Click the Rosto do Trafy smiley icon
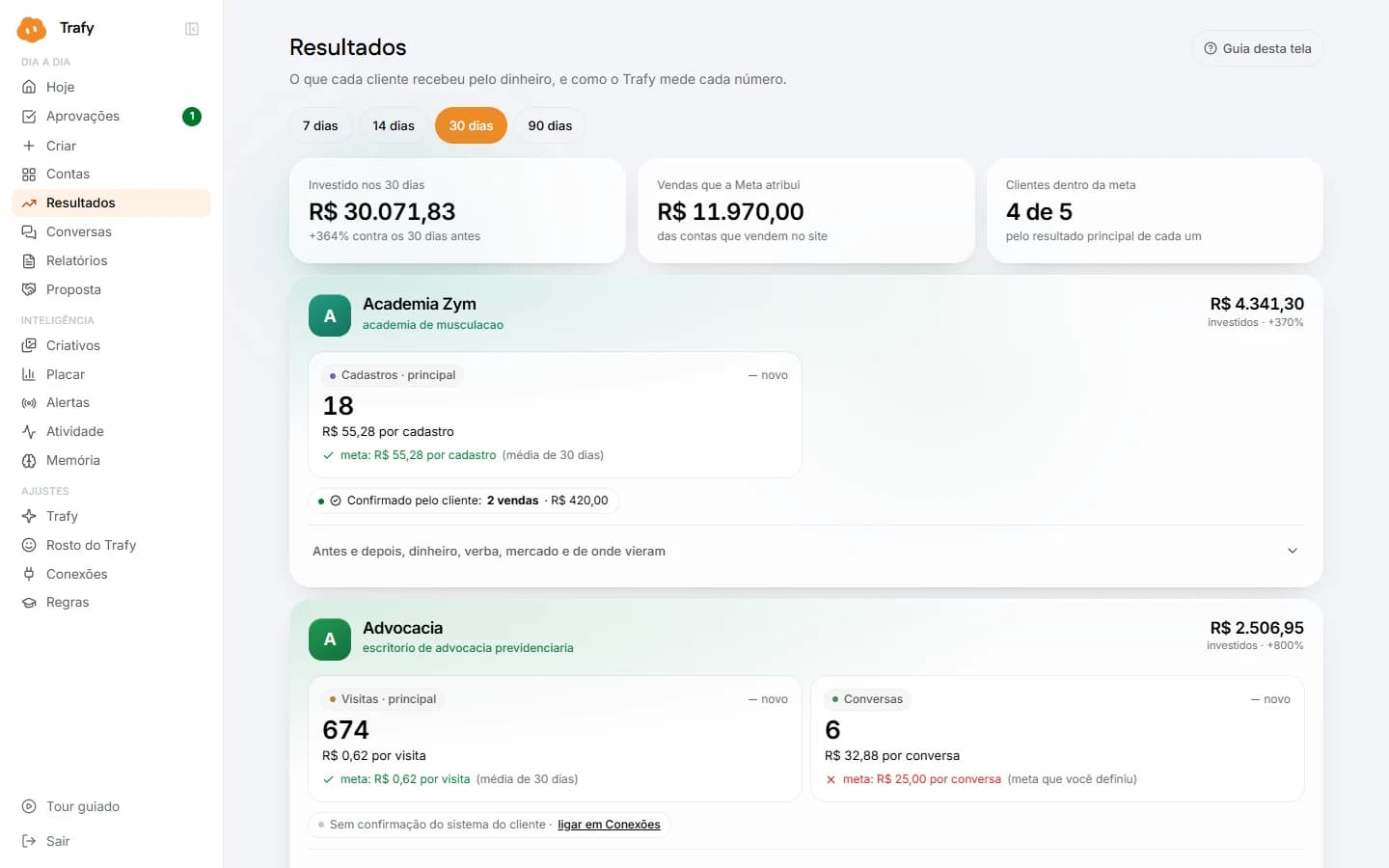 [29, 545]
